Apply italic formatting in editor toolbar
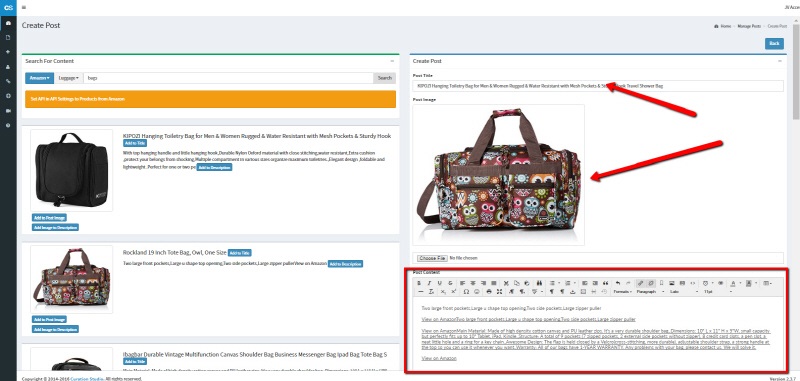The image size is (800, 381). pos(430,283)
